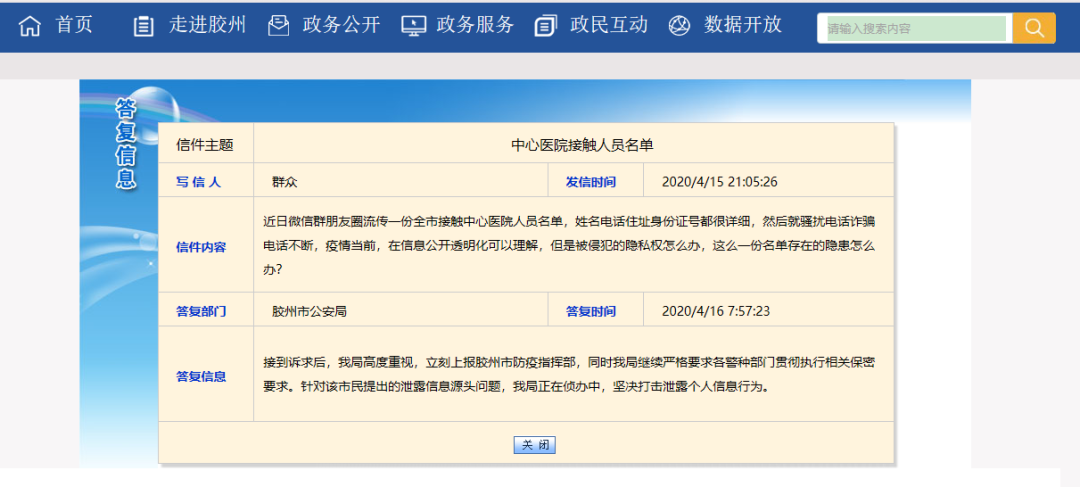Click the 答复部门 label
Screen dimensions: 1080x487
click(201, 311)
